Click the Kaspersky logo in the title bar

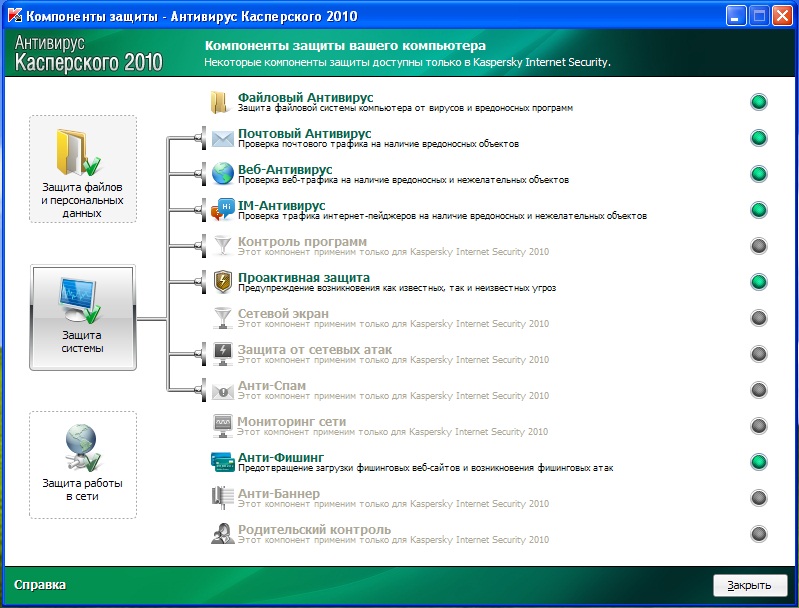coord(15,15)
